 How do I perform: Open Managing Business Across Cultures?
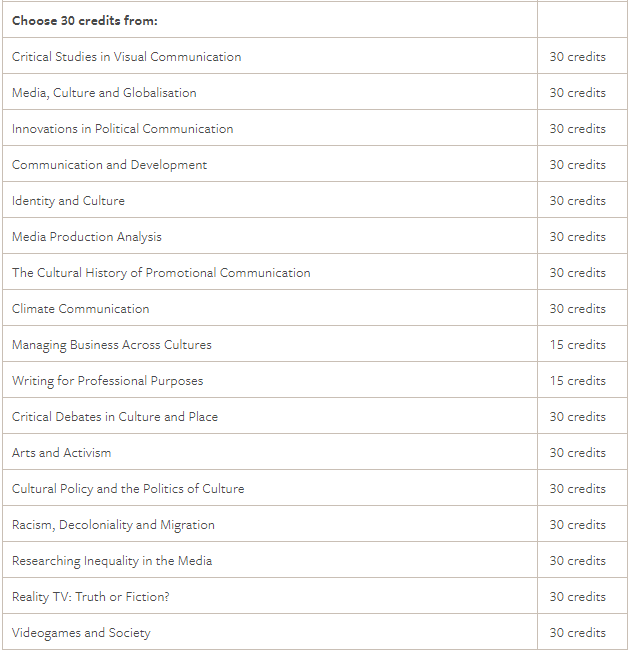[x=112, y=345]
